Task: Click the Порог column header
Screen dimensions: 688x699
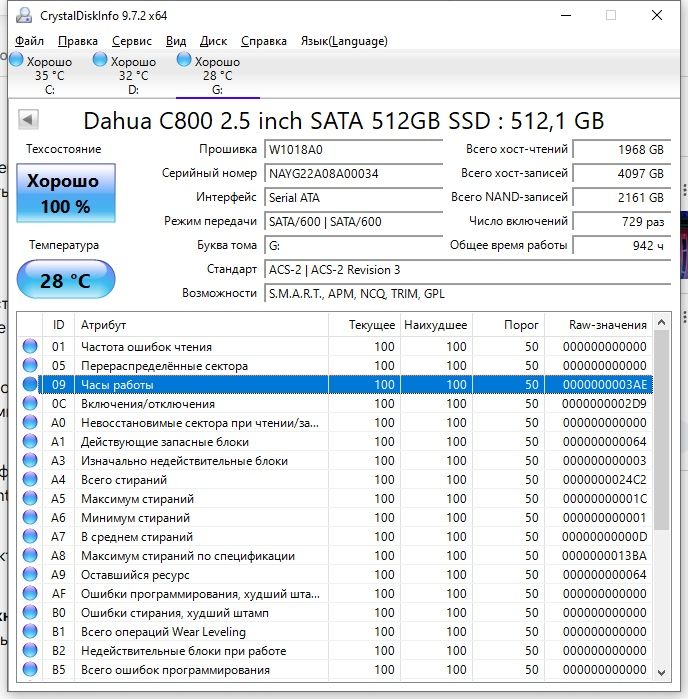Action: [x=508, y=325]
